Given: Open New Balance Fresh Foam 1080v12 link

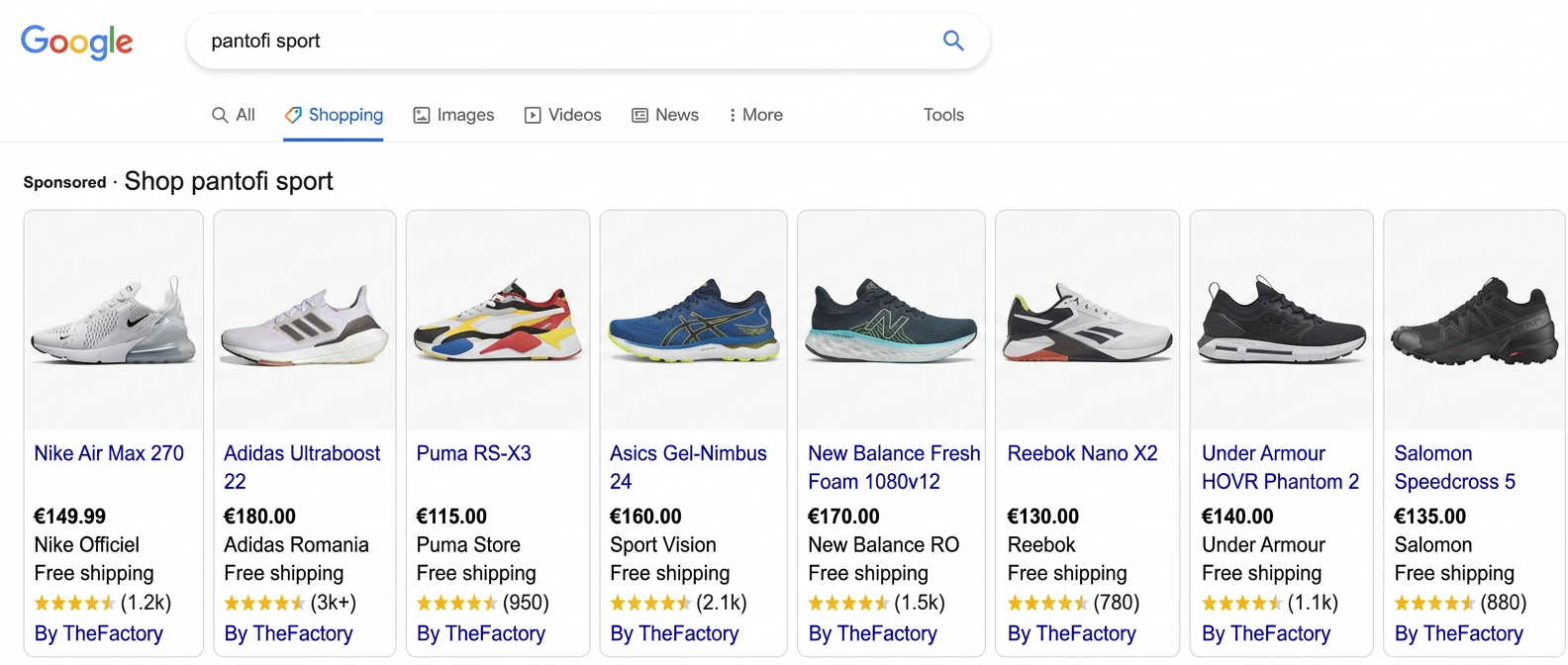Looking at the screenshot, I should pyautogui.click(x=894, y=467).
